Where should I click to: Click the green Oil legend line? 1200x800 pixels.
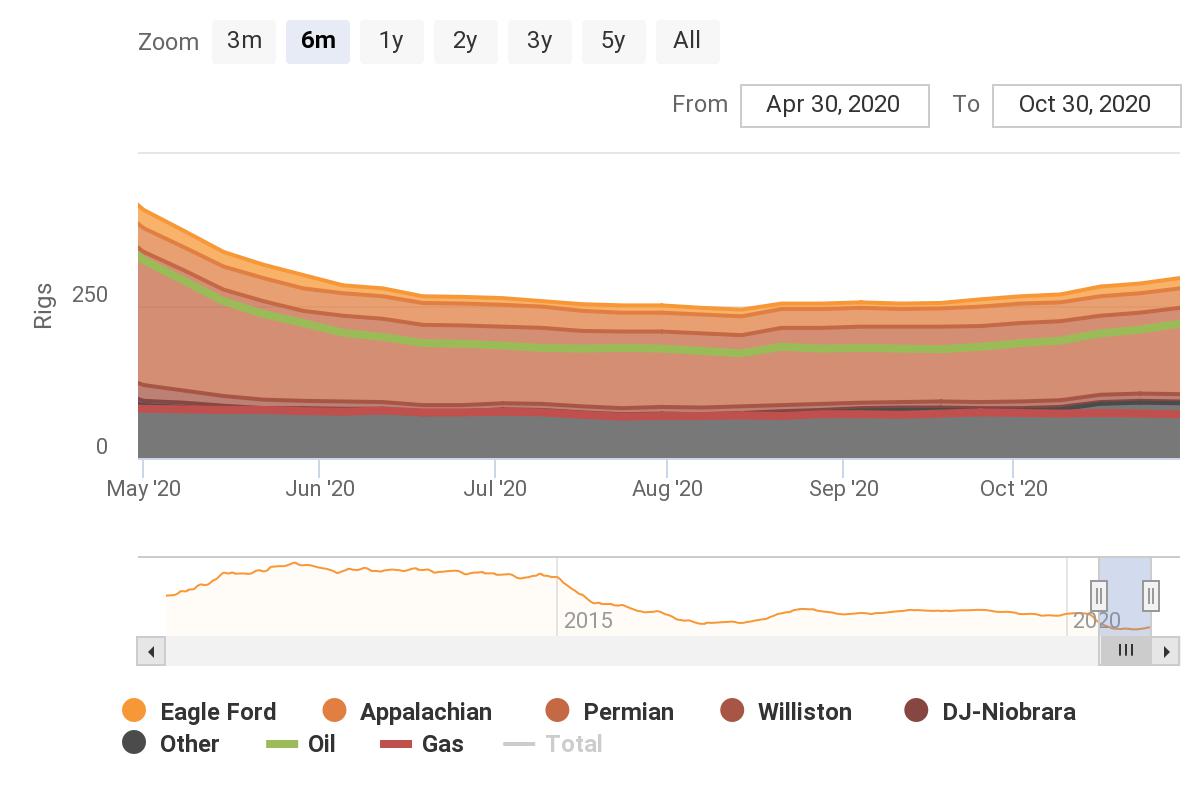(282, 744)
